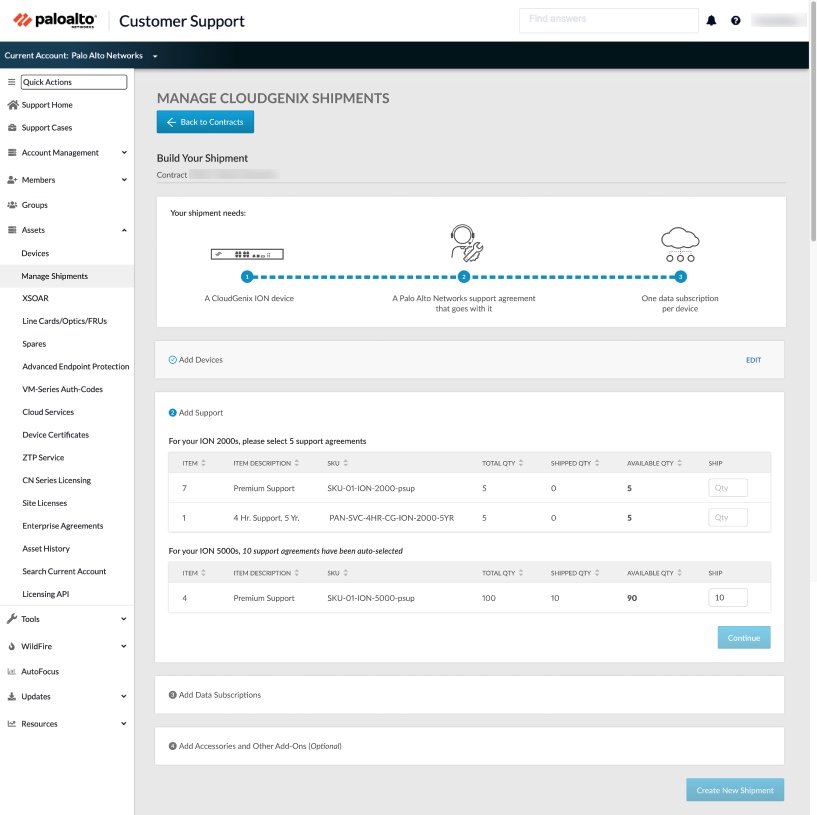Viewport: 817px width, 815px height.
Task: Open Device Certificates in the sidebar
Action: point(56,435)
